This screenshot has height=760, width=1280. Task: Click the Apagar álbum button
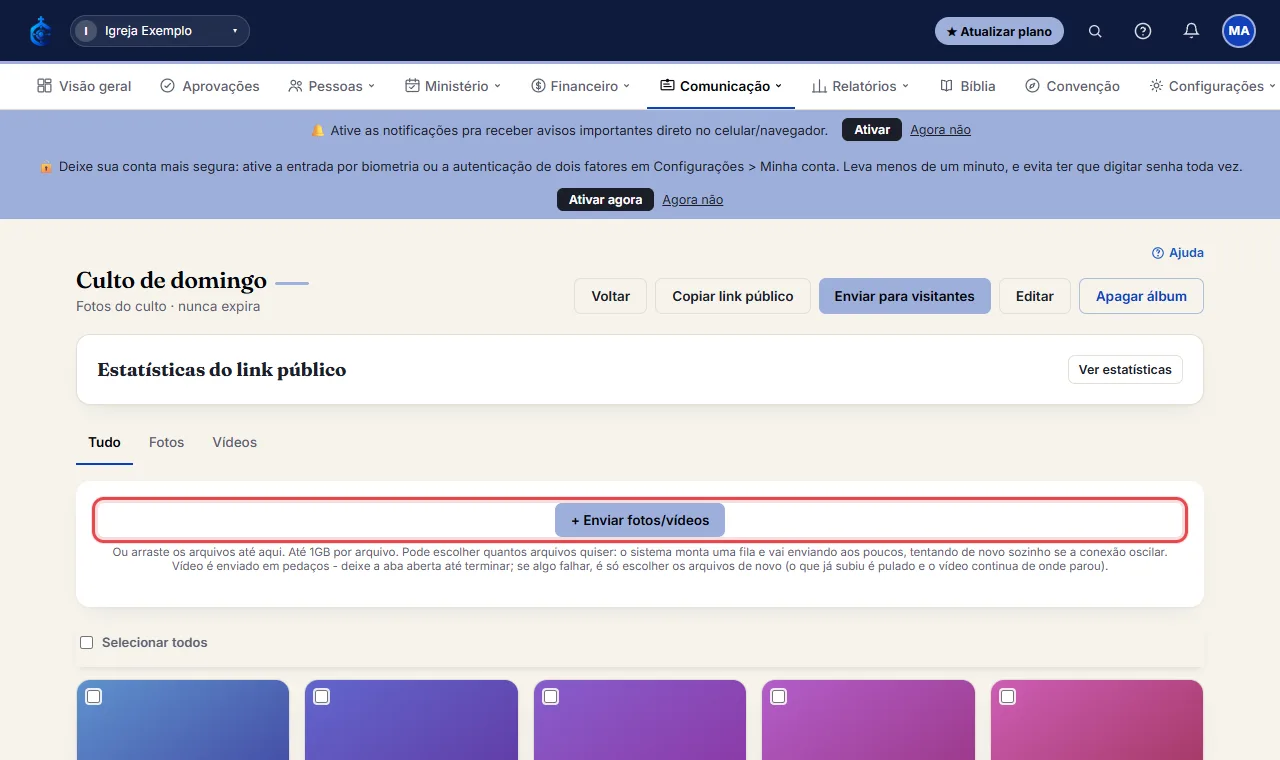point(1141,296)
